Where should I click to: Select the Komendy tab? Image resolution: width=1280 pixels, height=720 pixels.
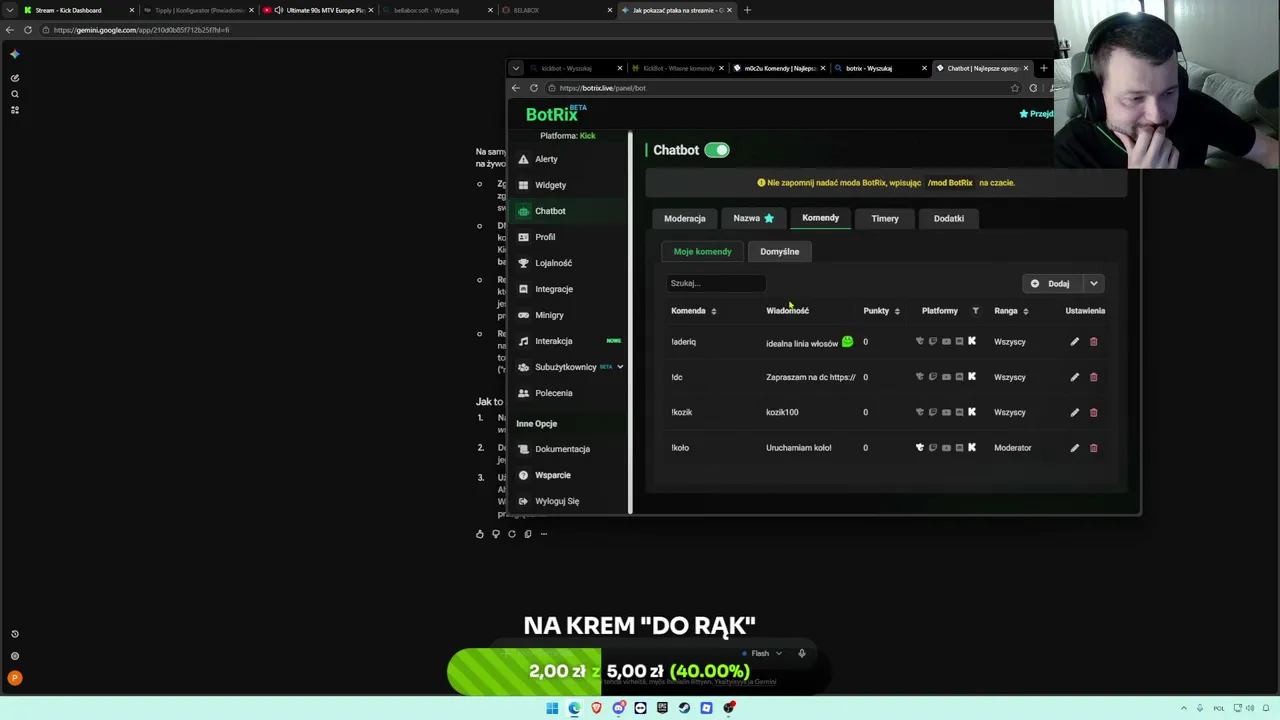click(820, 218)
